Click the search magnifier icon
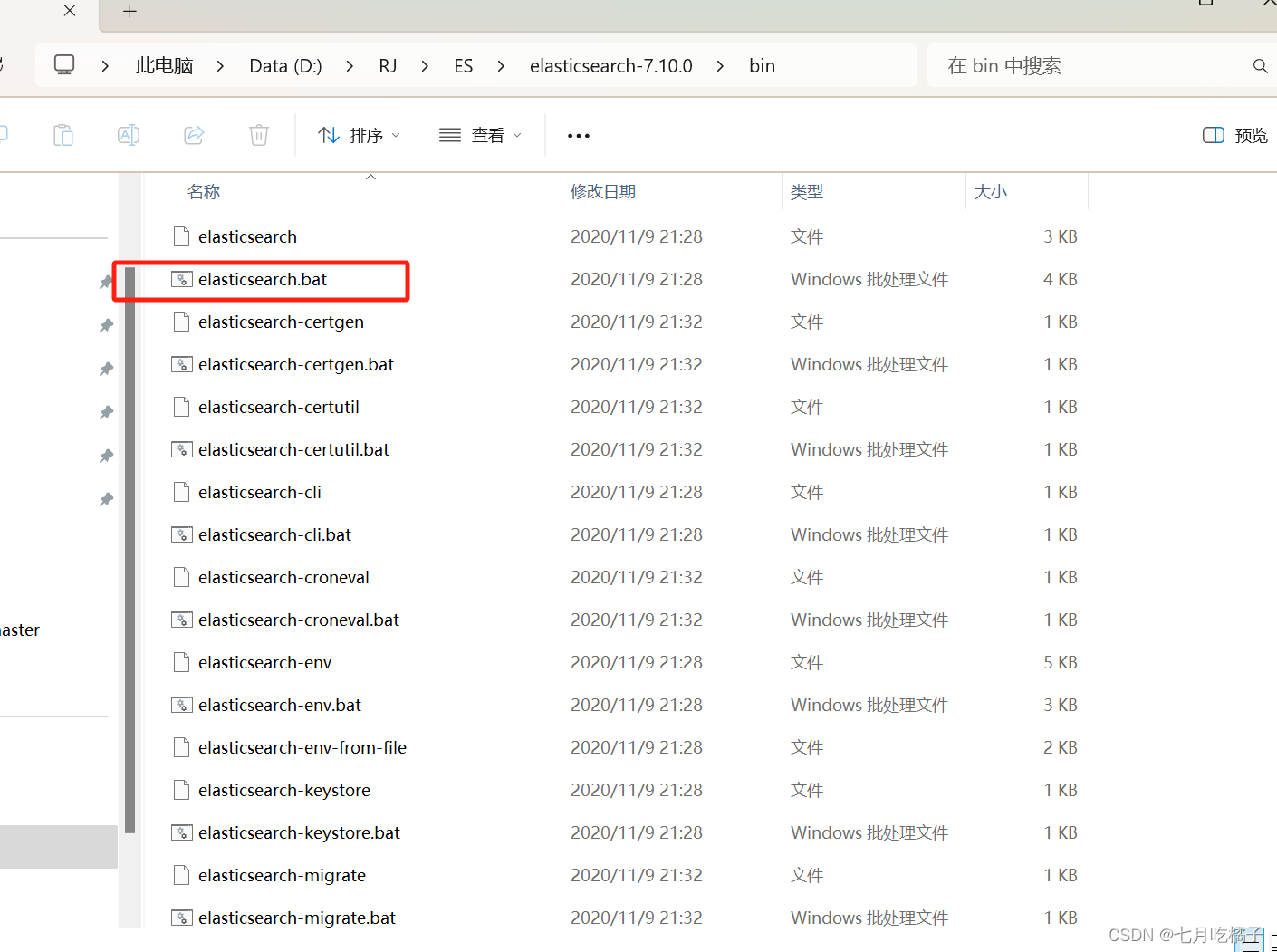 [1260, 66]
